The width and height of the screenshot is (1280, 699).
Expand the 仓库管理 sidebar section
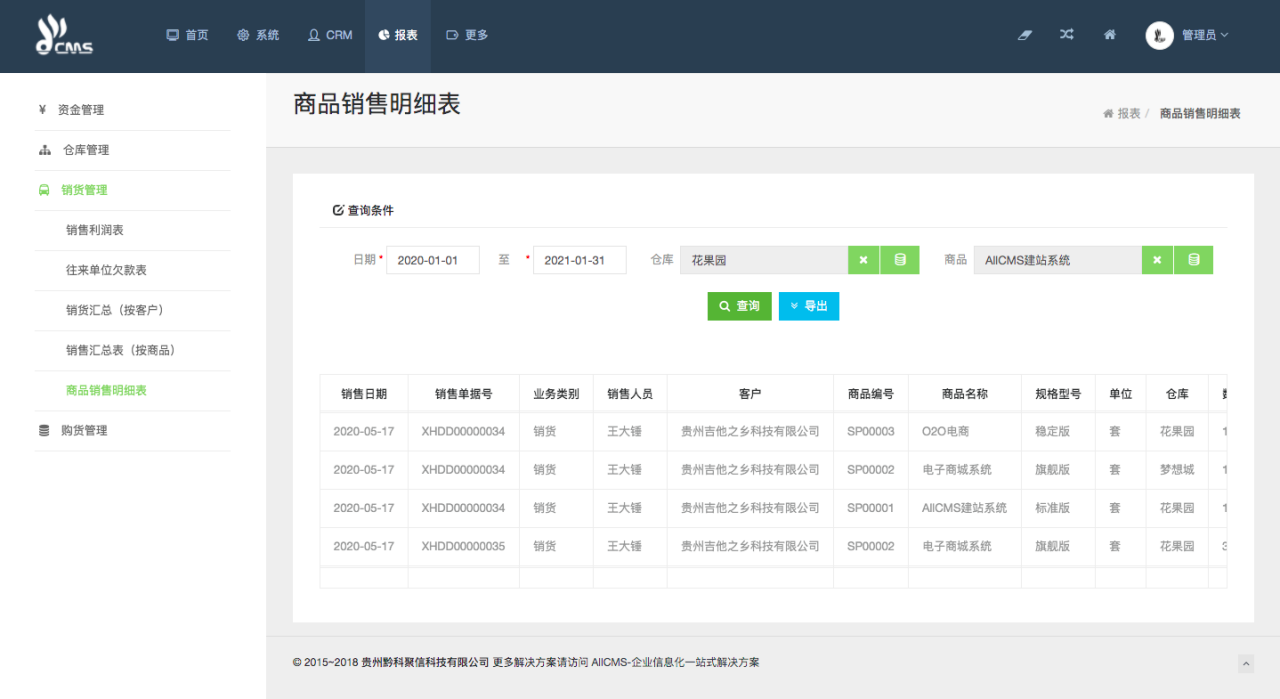pyautogui.click(x=85, y=150)
